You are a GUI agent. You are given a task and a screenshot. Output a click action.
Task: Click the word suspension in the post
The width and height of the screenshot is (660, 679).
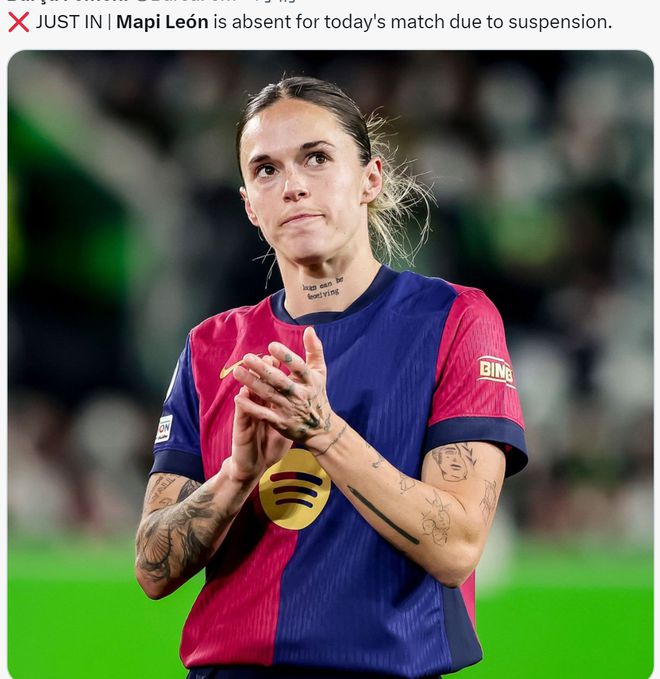[560, 23]
